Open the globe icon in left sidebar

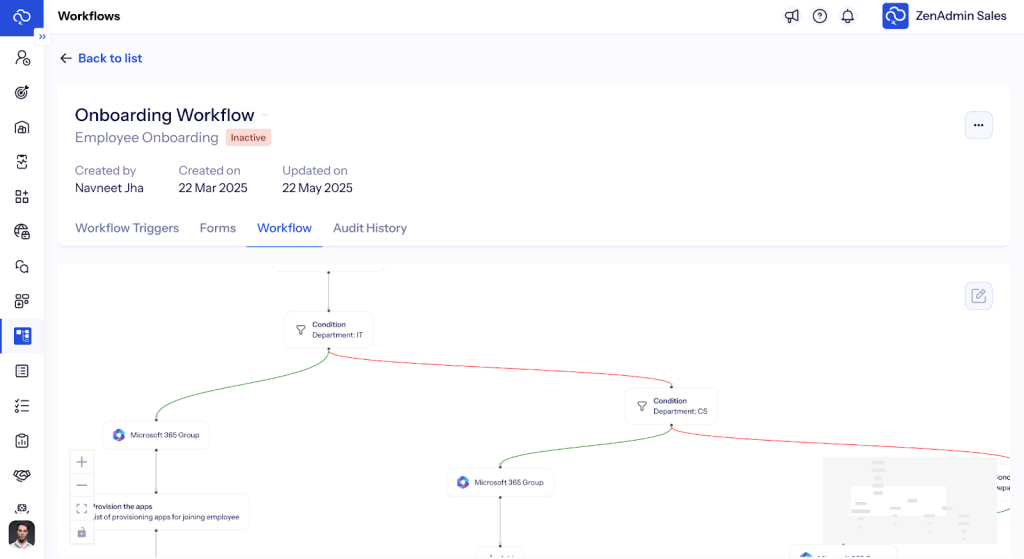(22, 232)
